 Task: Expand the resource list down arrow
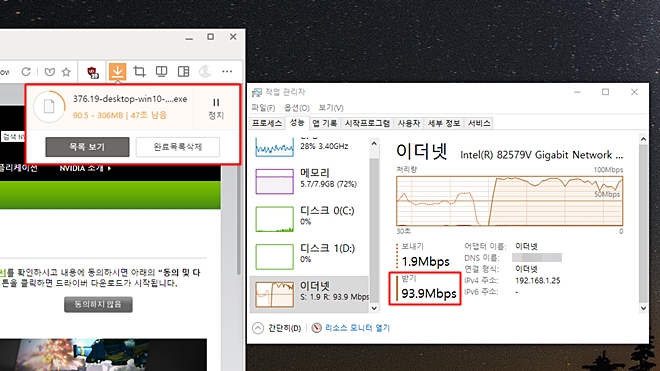374,308
